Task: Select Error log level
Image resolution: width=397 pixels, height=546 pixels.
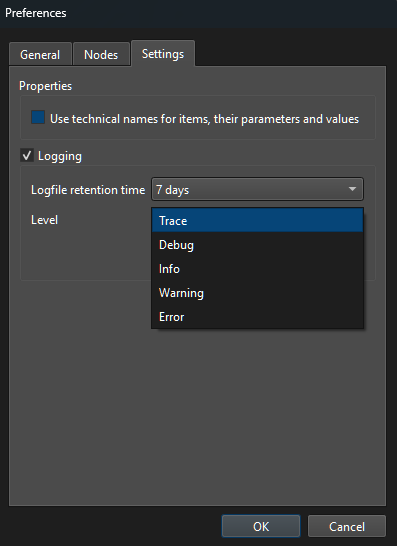Action: (x=257, y=317)
